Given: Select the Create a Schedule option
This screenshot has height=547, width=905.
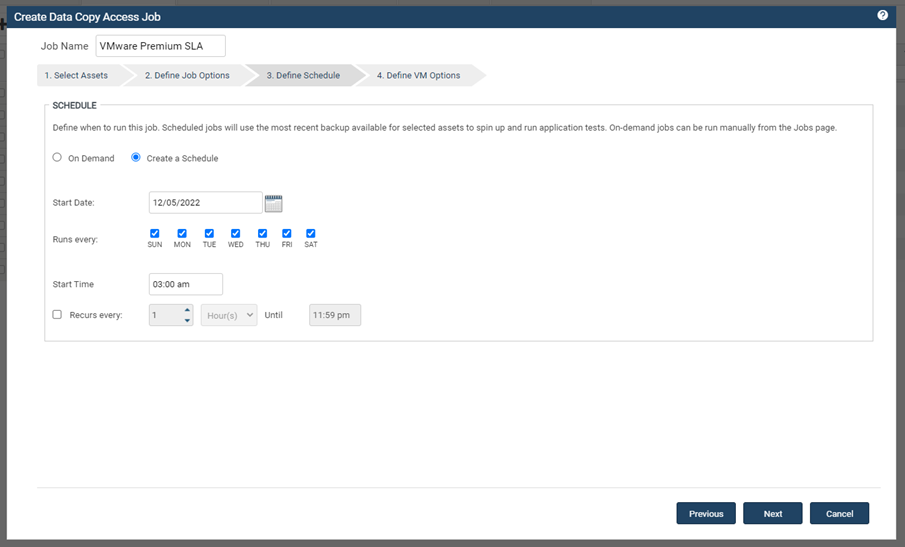Looking at the screenshot, I should [x=136, y=158].
